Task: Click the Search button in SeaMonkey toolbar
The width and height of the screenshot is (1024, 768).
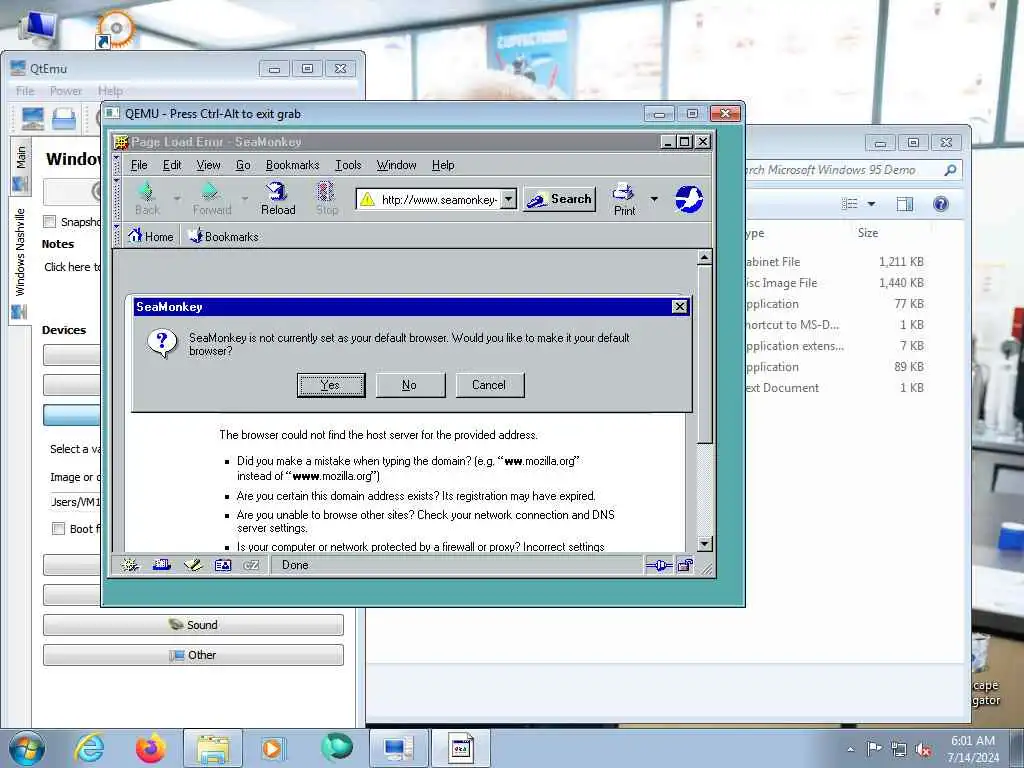Action: click(559, 199)
